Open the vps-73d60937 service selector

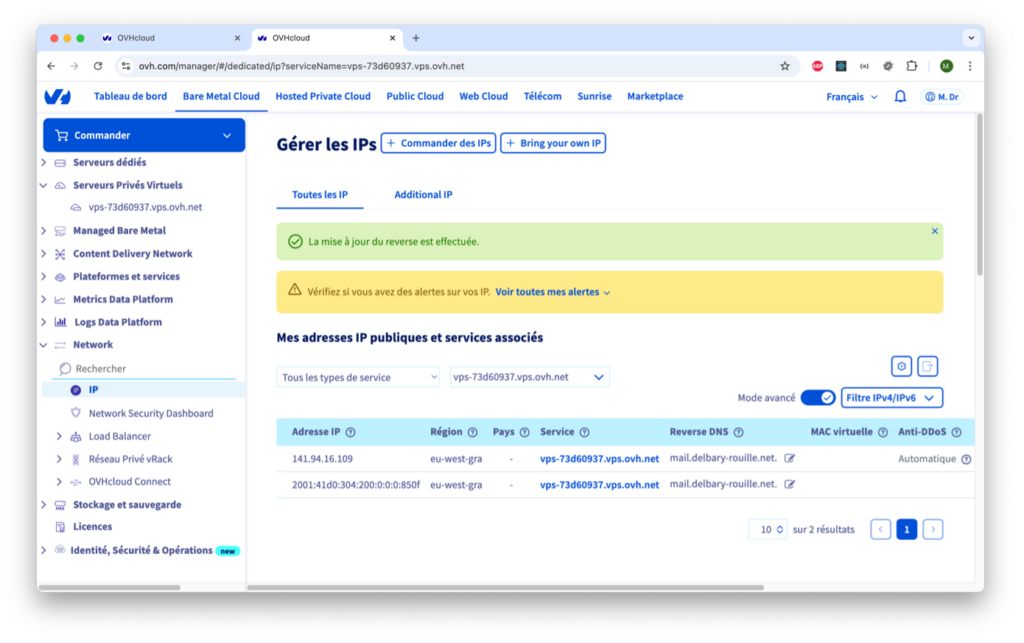529,377
